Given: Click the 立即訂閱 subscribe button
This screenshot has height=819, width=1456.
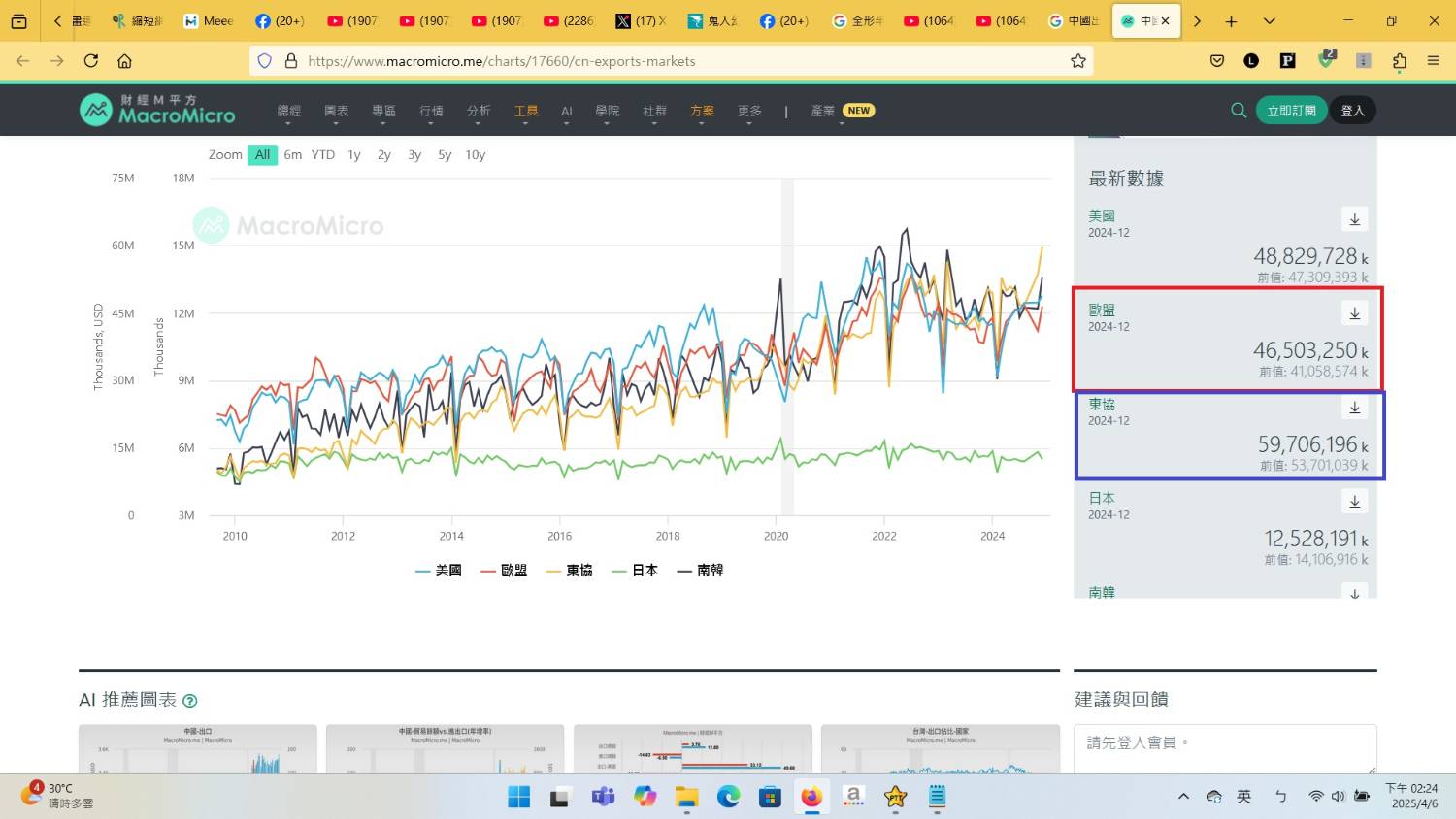Looking at the screenshot, I should coord(1290,111).
